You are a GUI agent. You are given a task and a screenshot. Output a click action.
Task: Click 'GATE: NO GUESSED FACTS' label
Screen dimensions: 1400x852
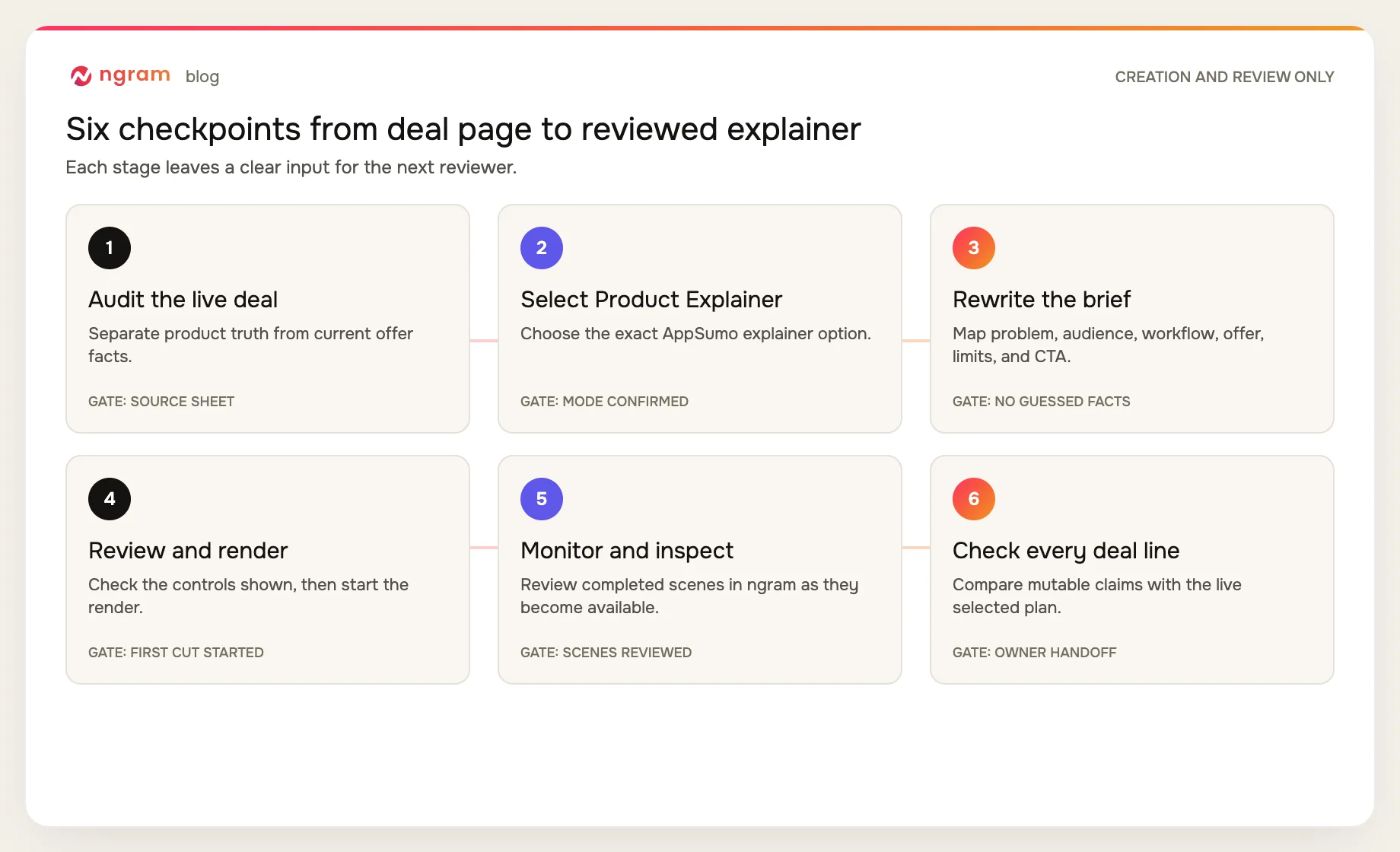(1042, 402)
